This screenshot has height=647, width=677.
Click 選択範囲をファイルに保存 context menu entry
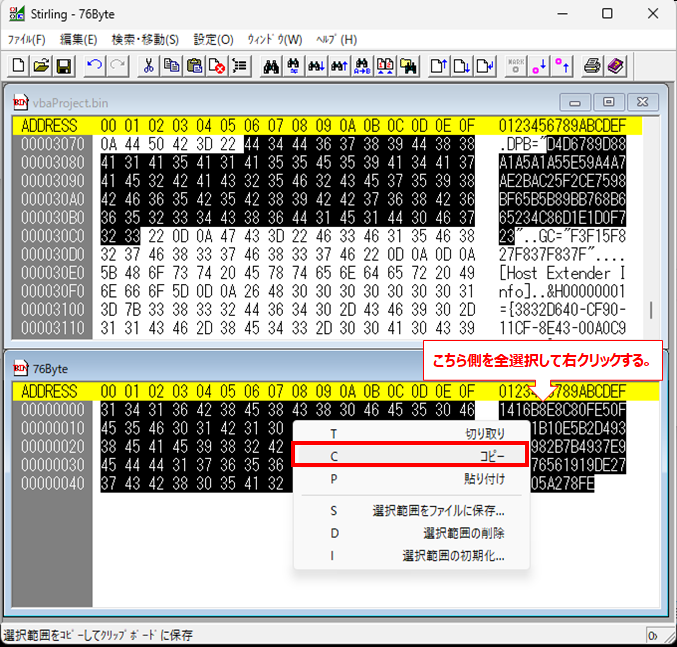(x=411, y=510)
